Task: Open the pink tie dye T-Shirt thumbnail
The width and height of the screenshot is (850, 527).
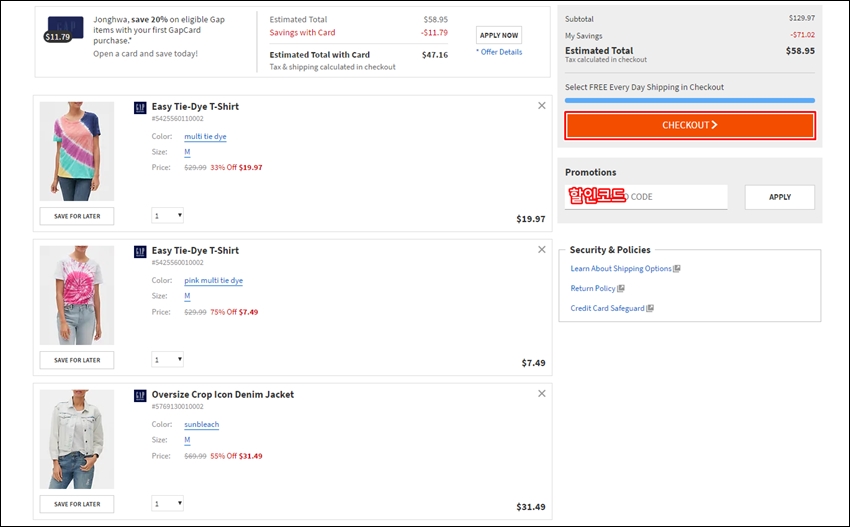Action: (x=77, y=295)
